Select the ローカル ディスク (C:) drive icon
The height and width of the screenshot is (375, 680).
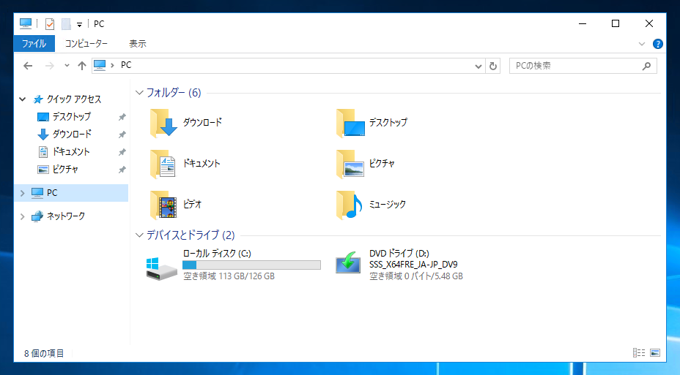161,268
